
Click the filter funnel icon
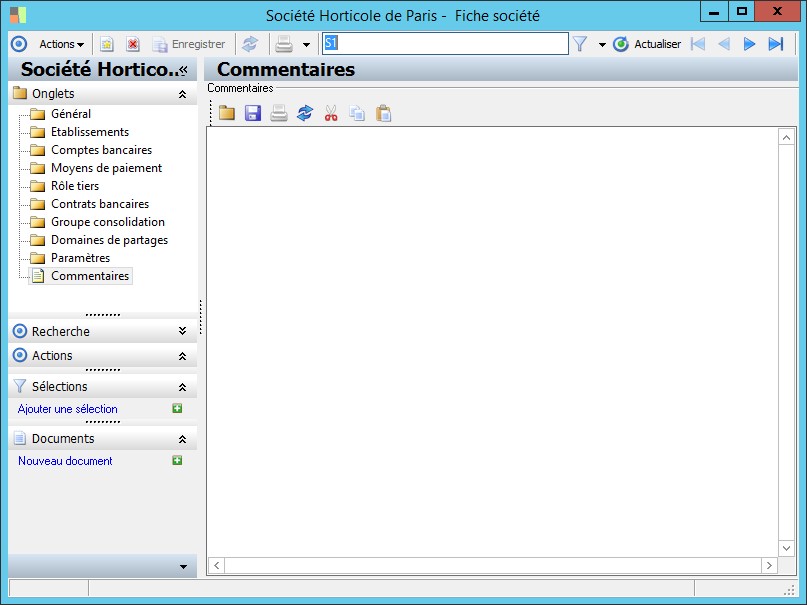pos(580,44)
